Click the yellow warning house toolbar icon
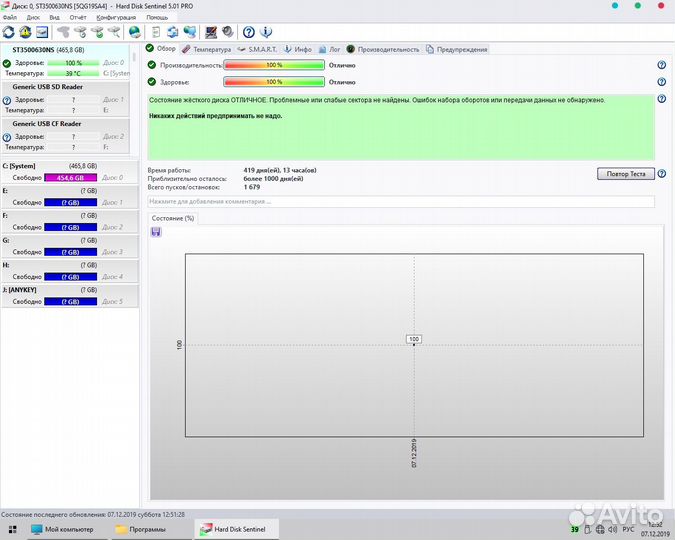This screenshot has width=675, height=540. (25, 32)
